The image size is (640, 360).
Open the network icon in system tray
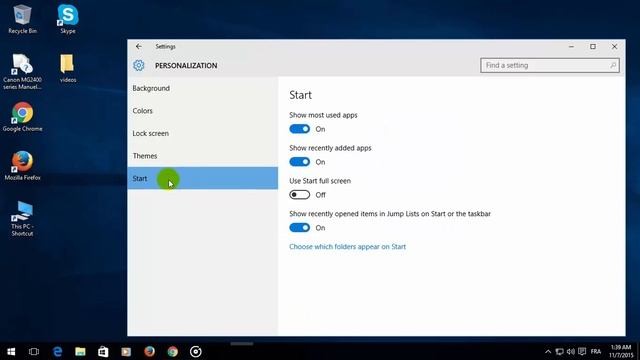pyautogui.click(x=560, y=351)
